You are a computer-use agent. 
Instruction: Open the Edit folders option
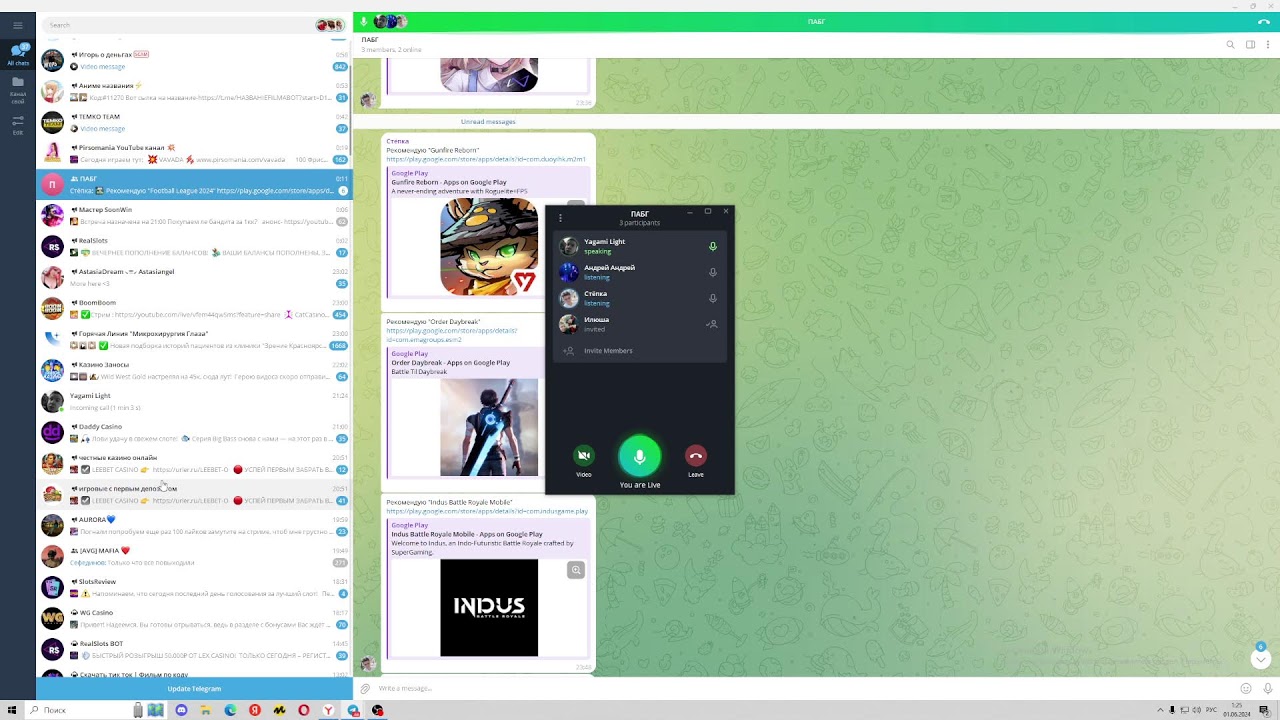point(18,124)
